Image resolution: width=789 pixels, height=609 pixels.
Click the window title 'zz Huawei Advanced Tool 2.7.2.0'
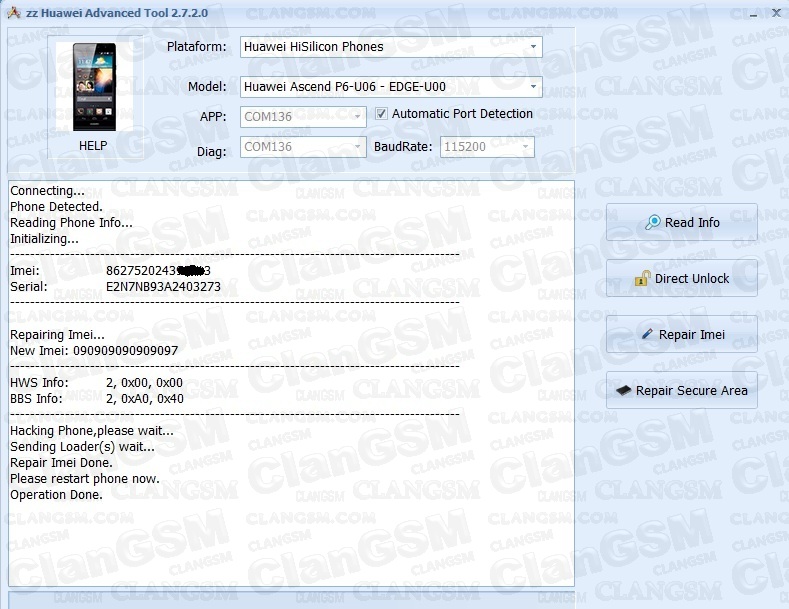[x=117, y=13]
